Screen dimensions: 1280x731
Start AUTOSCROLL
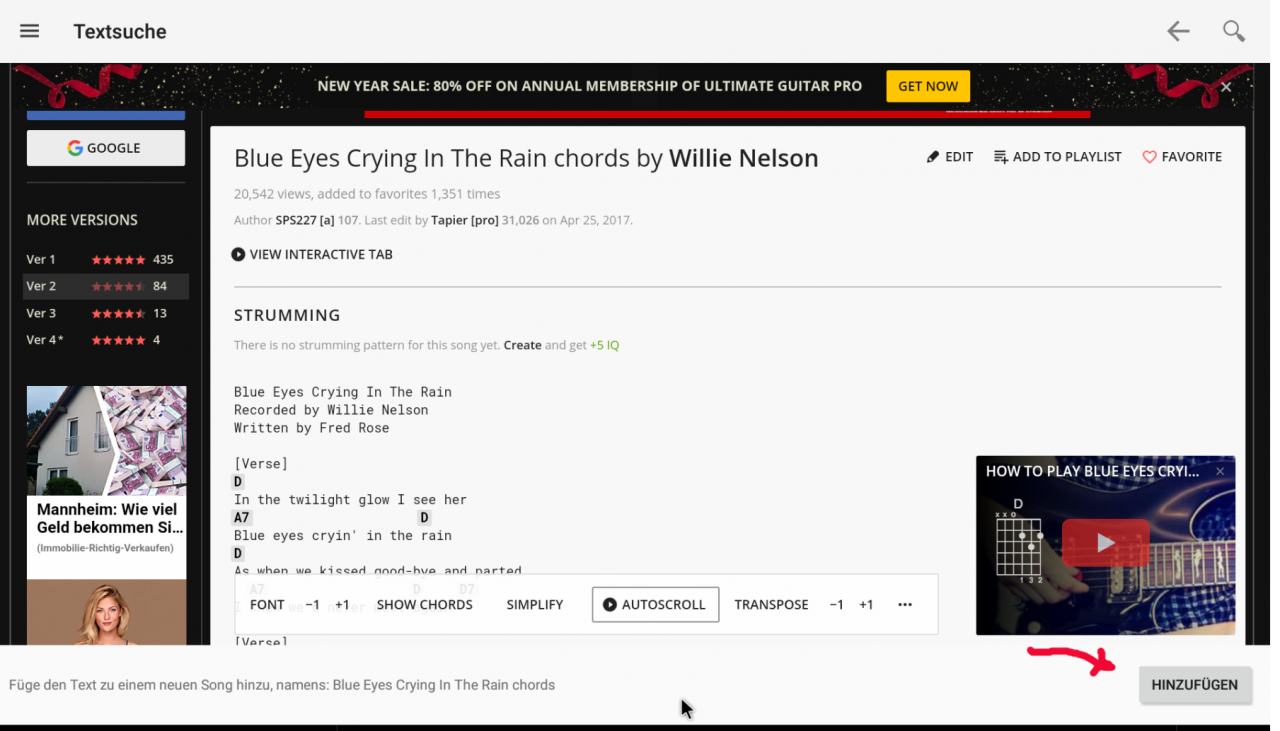tap(655, 605)
